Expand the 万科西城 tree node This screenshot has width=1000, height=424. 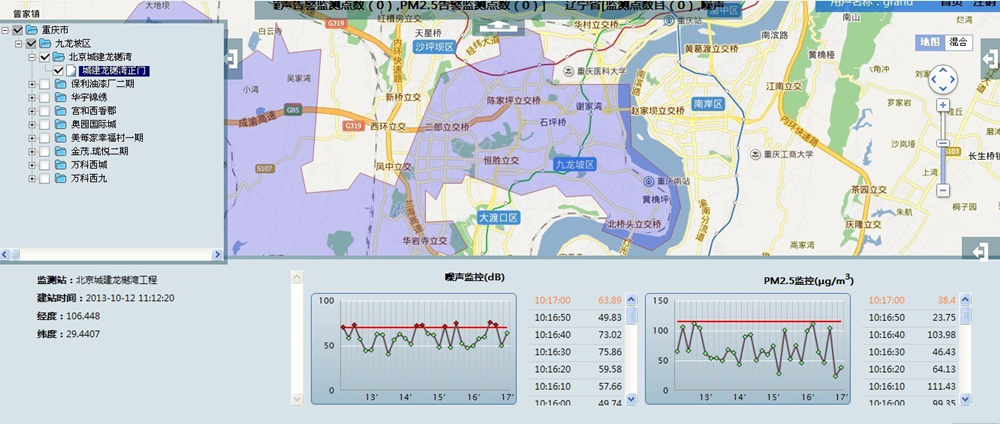coord(32,164)
